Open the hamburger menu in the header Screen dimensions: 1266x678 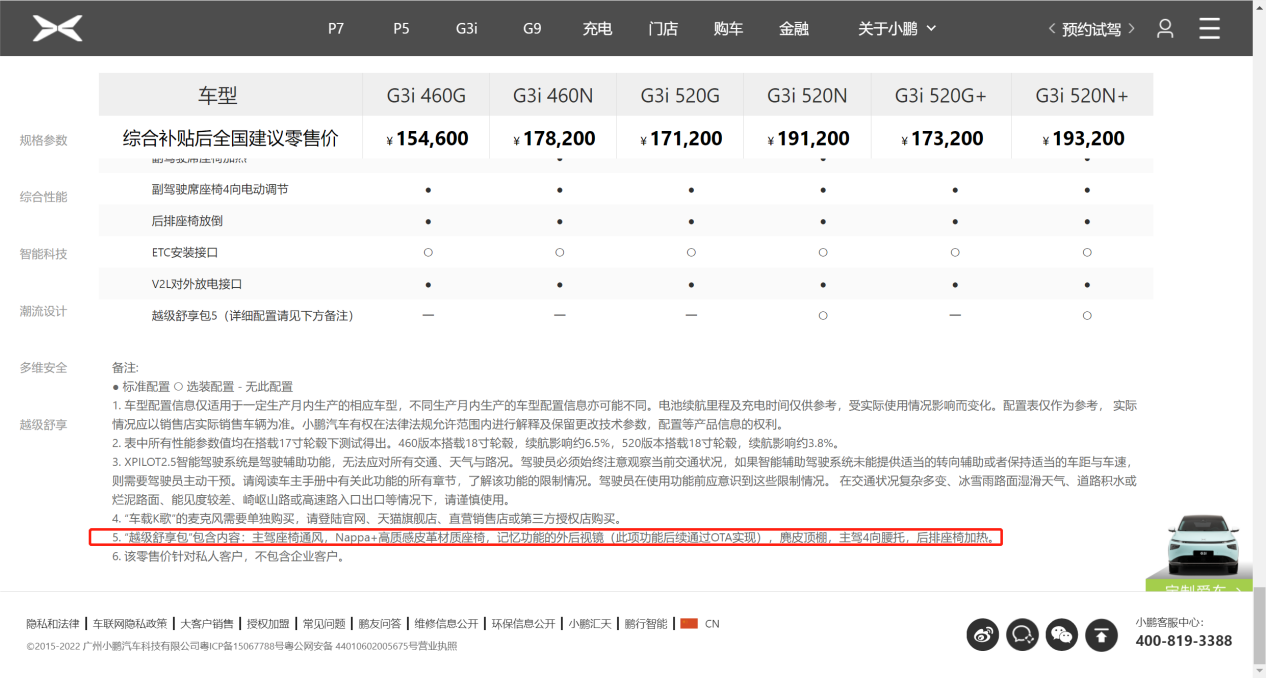(1209, 28)
